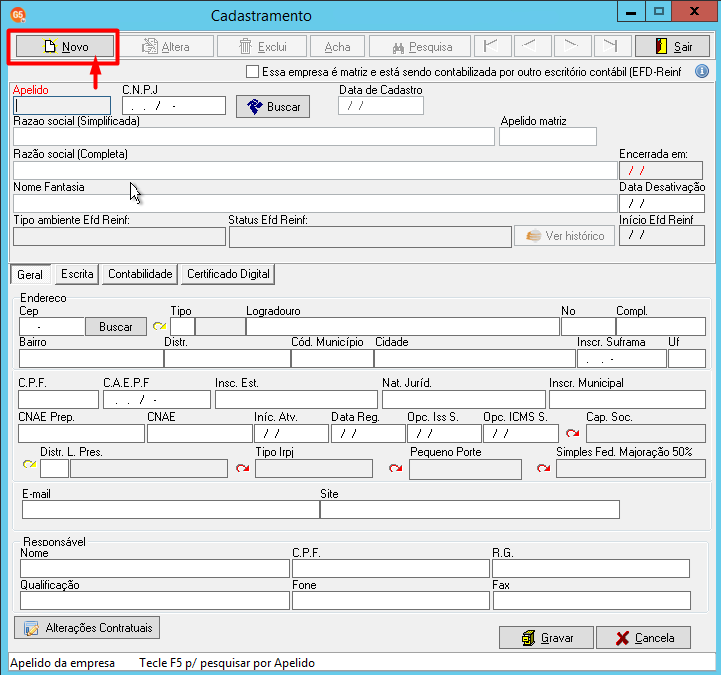Select the Certificado Digital tab
This screenshot has height=675, width=721.
pos(228,274)
